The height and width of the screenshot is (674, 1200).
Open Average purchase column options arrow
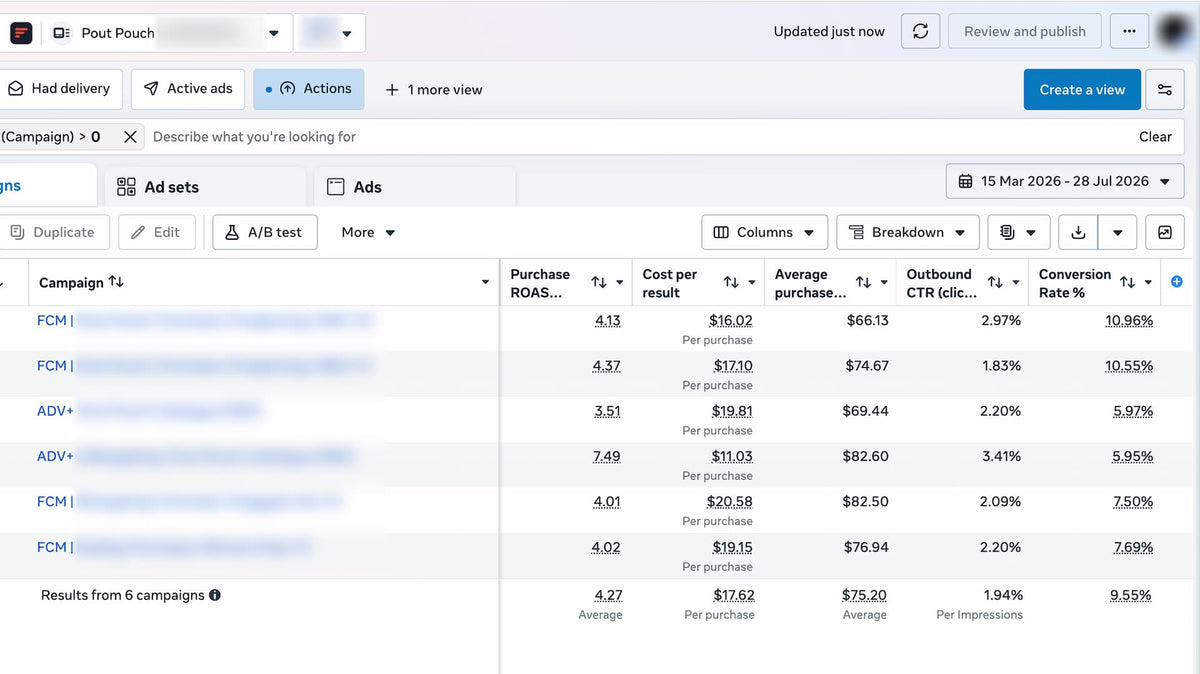[x=884, y=283]
